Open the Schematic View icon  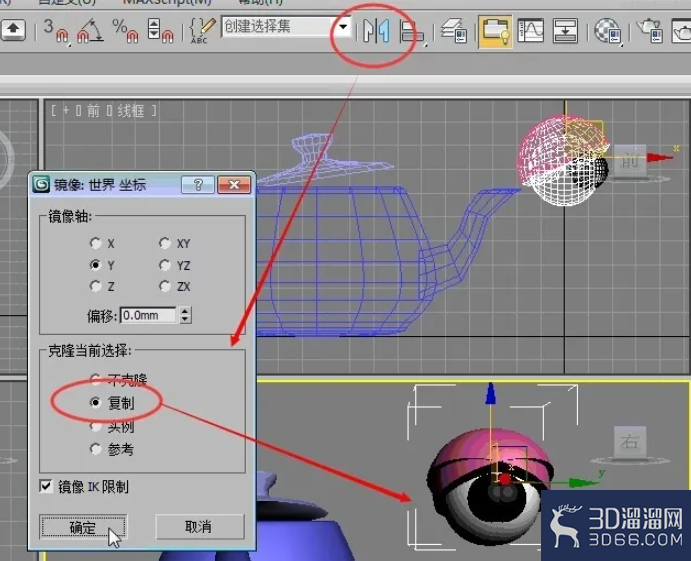565,30
